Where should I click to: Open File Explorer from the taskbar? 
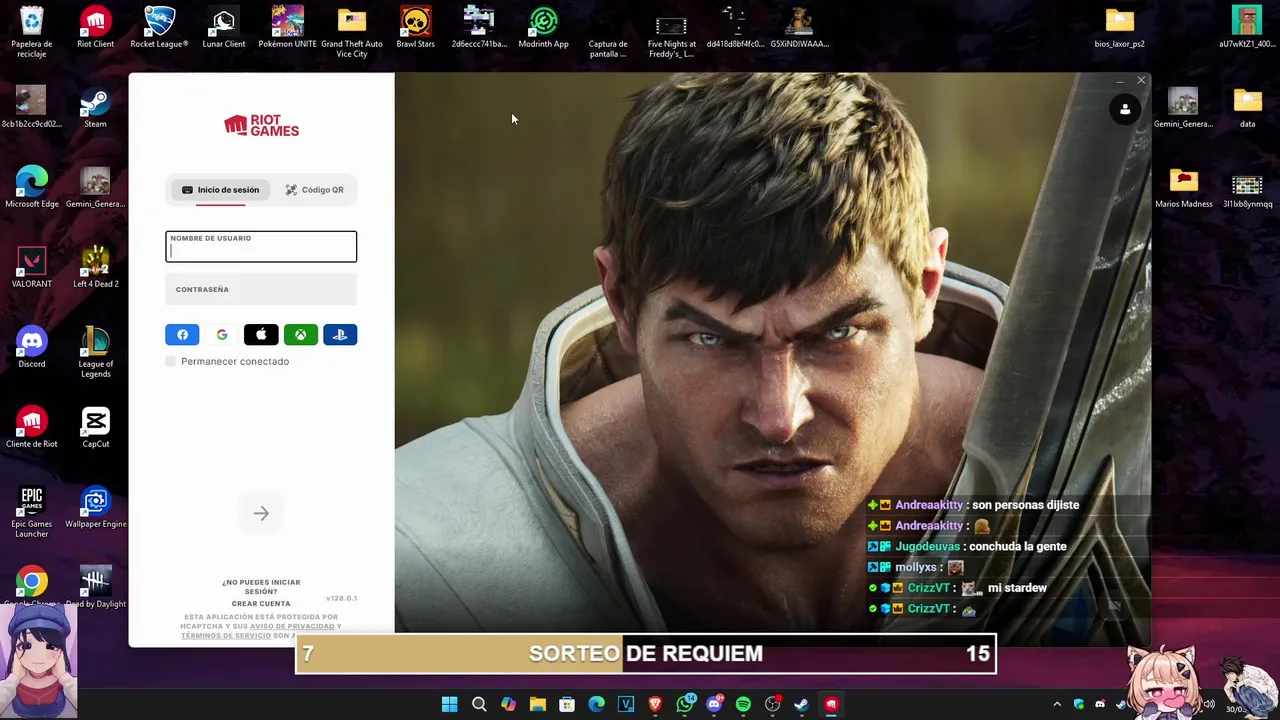tap(538, 705)
